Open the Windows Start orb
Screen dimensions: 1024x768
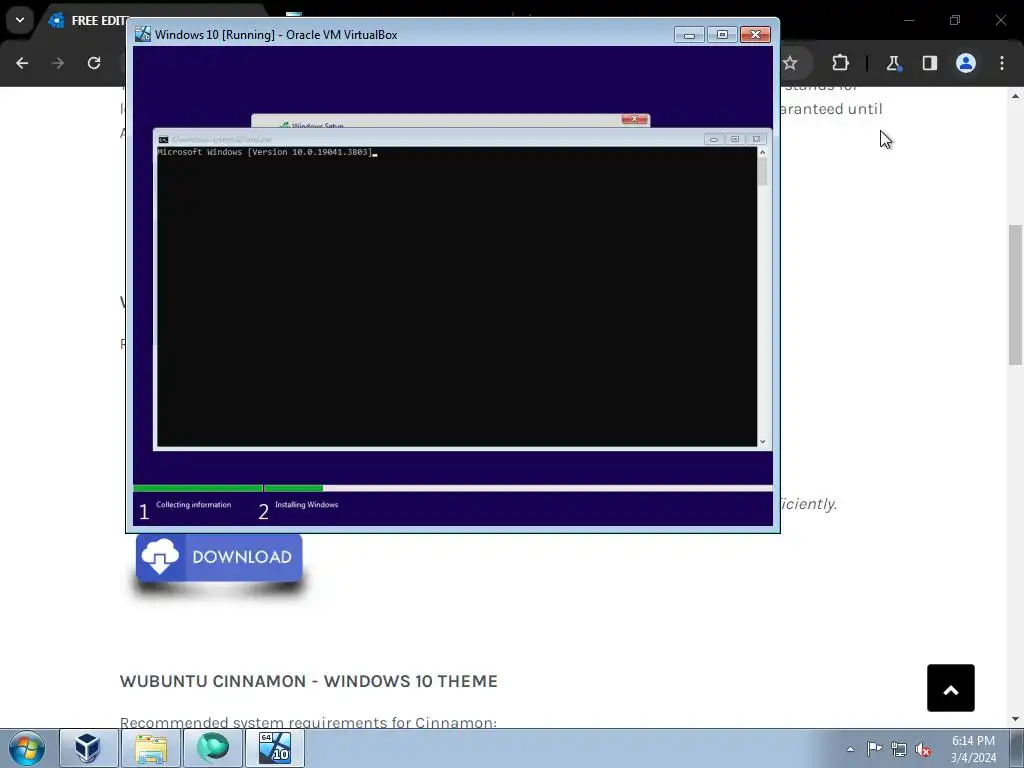point(27,748)
